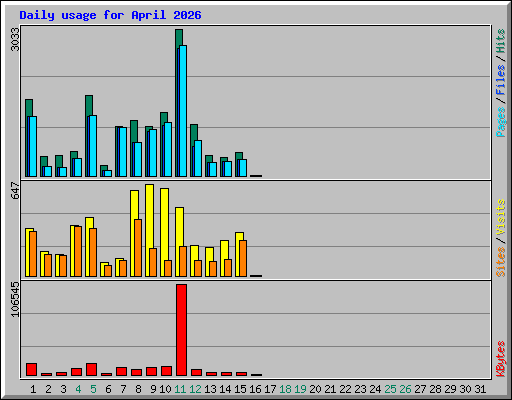Click the Pages legend label
This screenshot has width=512, height=400.
click(x=501, y=122)
